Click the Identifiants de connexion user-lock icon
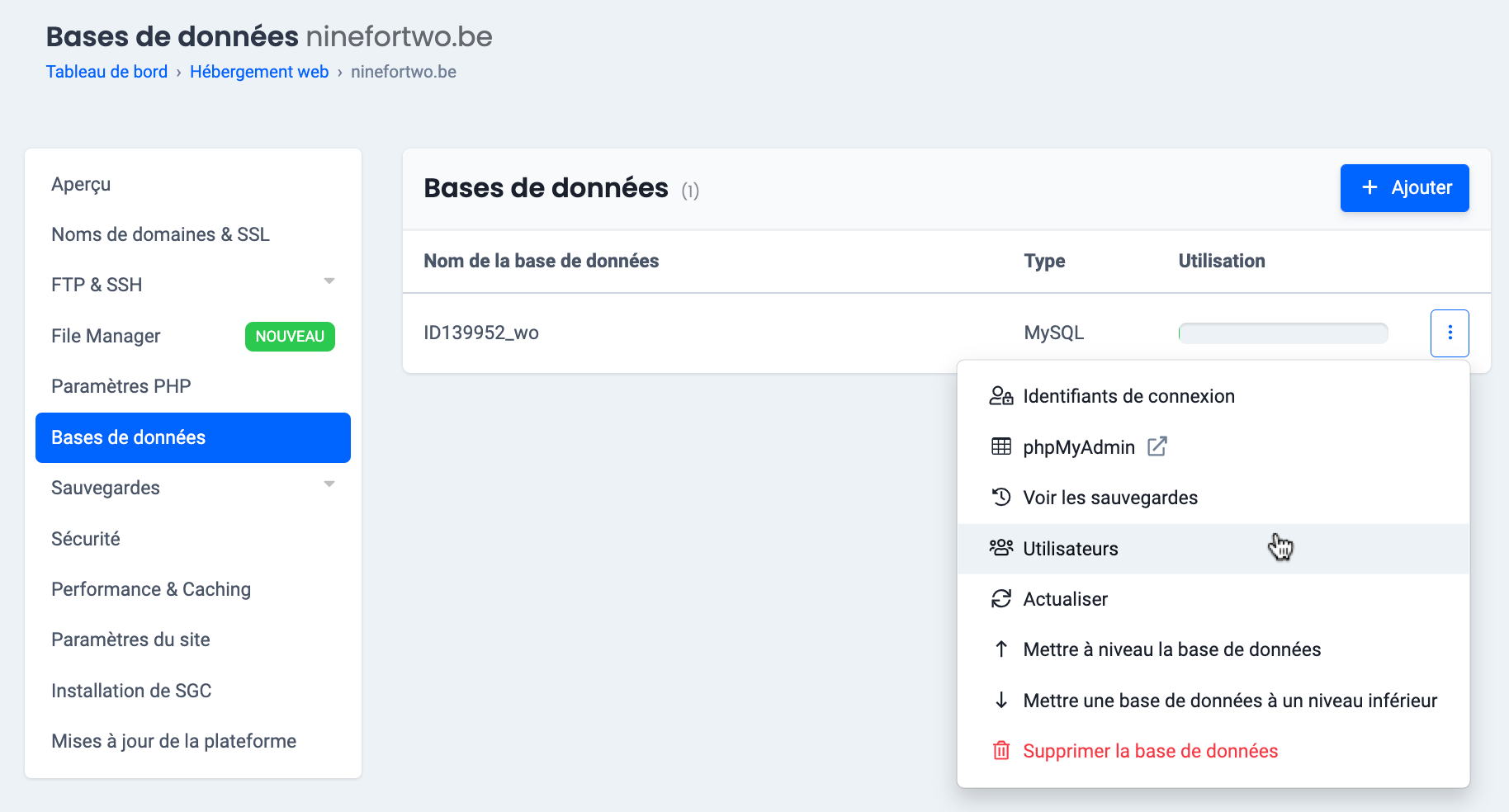This screenshot has height=812, width=1509. click(1000, 396)
